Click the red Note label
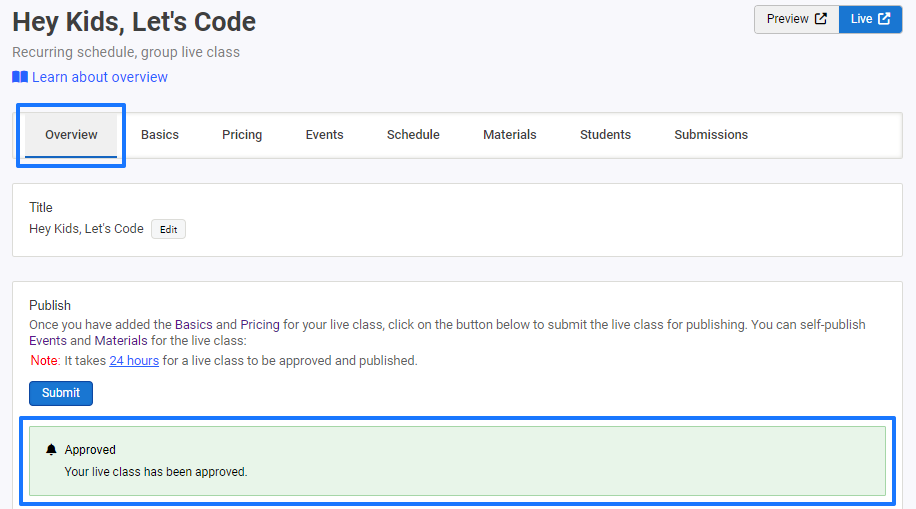Viewport: 916px width, 509px height. coord(45,361)
